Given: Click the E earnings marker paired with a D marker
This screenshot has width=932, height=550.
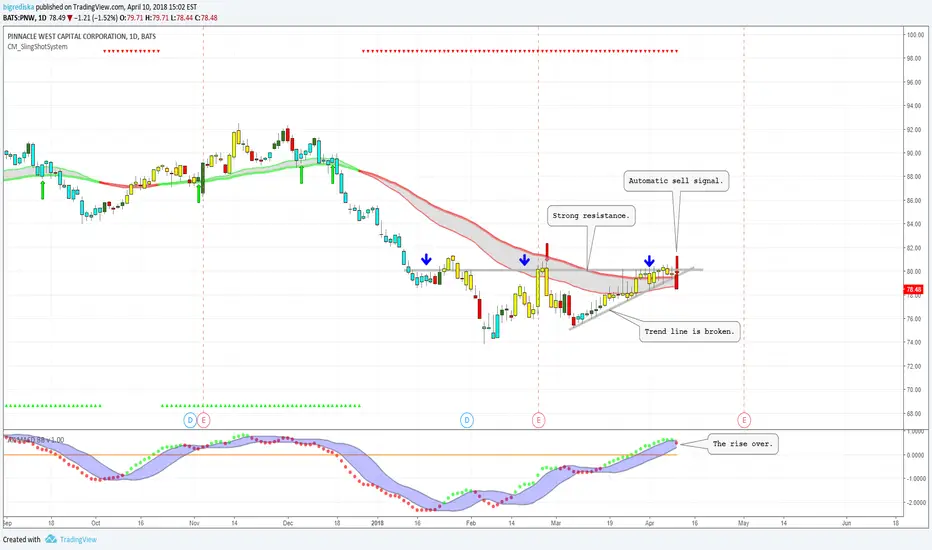Looking at the screenshot, I should (x=204, y=420).
